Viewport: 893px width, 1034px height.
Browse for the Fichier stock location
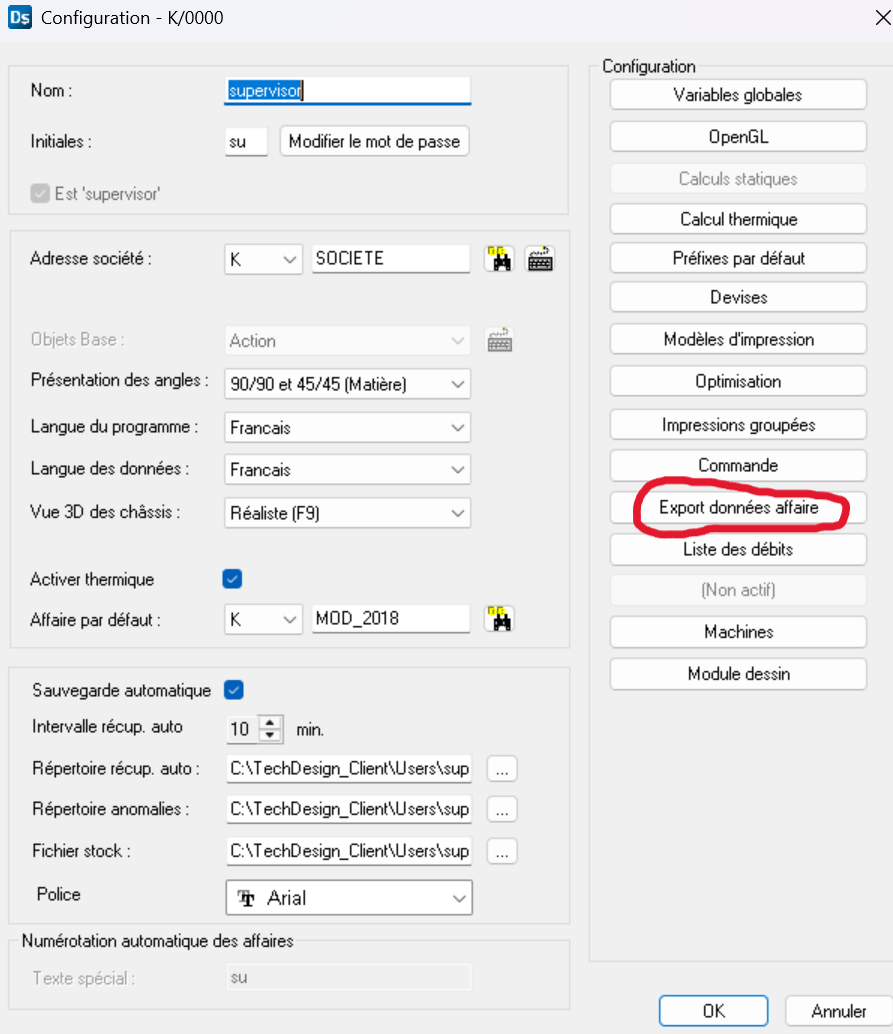(501, 851)
